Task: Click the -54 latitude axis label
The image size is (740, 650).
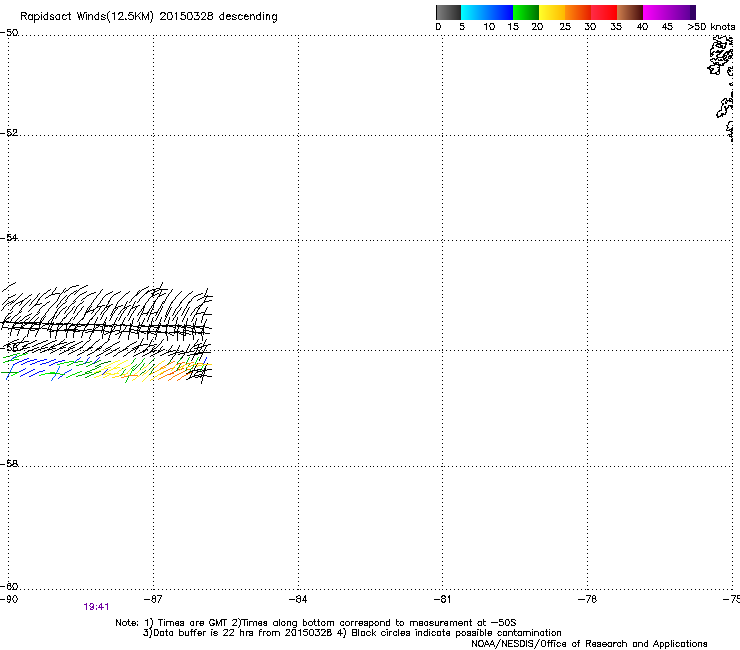Action: pyautogui.click(x=9, y=237)
